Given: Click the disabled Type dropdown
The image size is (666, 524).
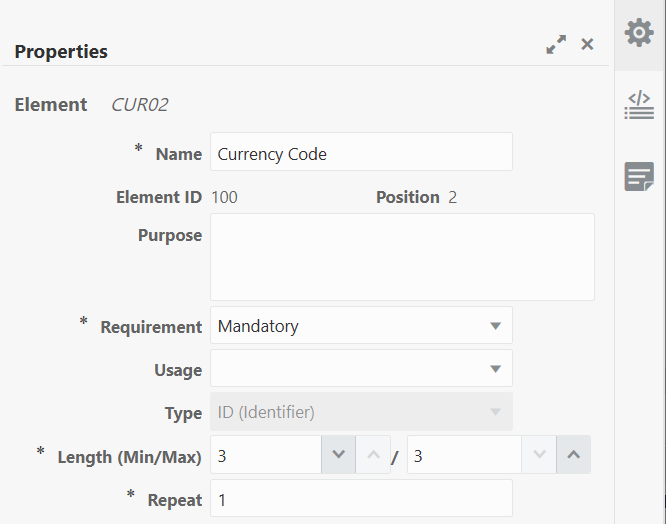Looking at the screenshot, I should coord(361,412).
